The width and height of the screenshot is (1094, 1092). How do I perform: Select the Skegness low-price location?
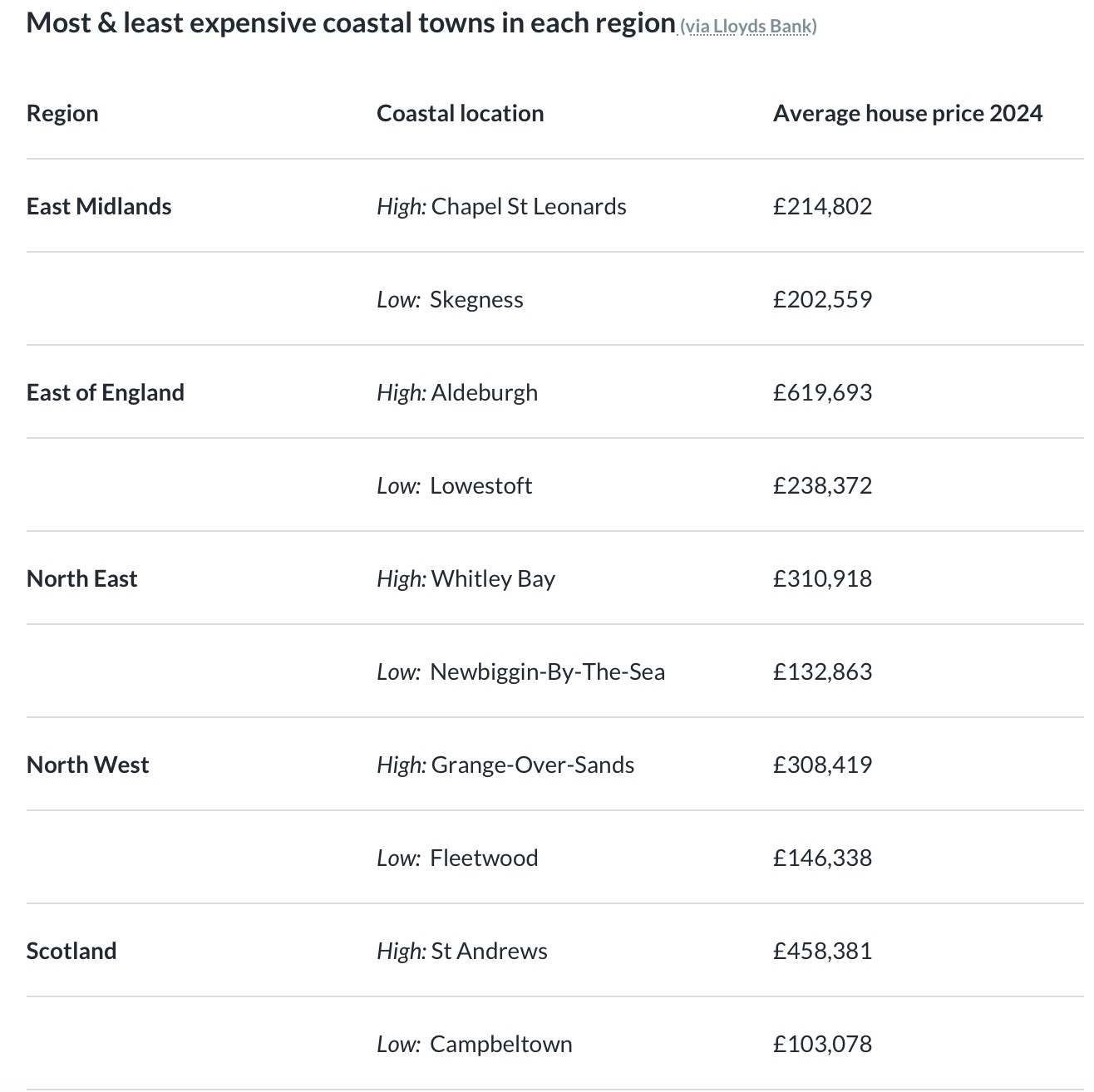pos(476,300)
